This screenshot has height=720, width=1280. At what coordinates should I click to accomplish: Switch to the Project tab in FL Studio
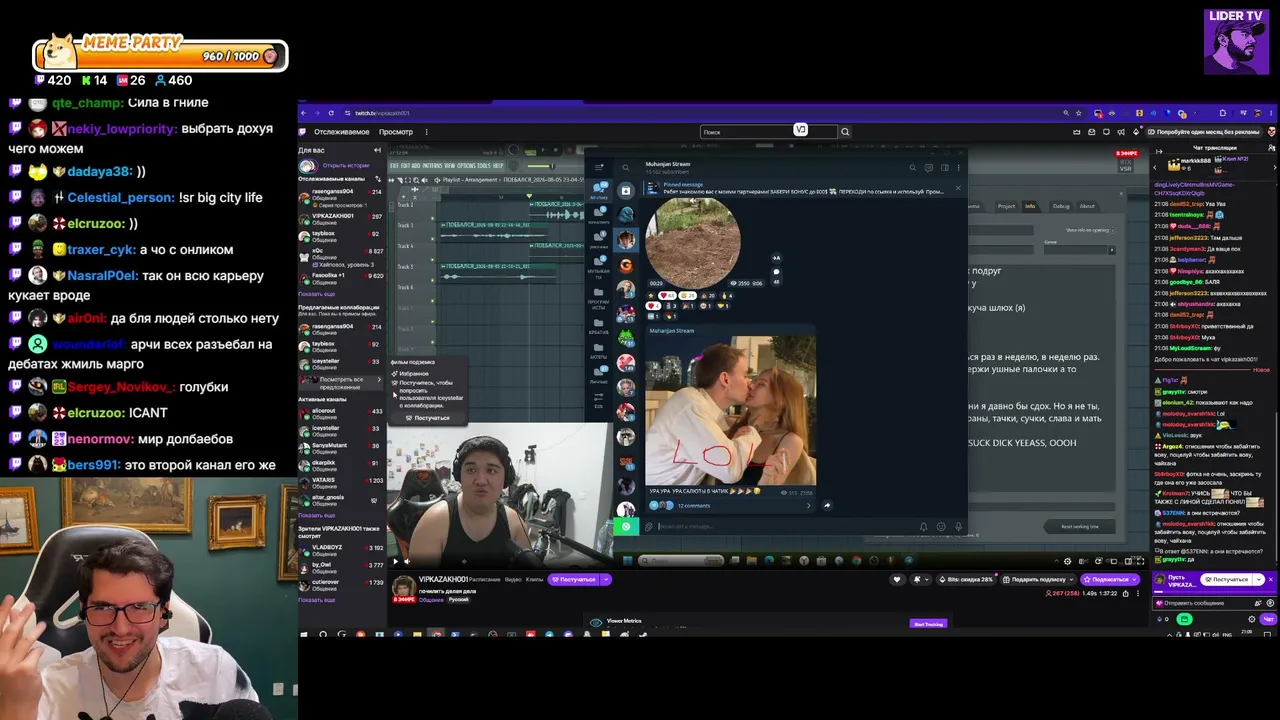pyautogui.click(x=1006, y=206)
